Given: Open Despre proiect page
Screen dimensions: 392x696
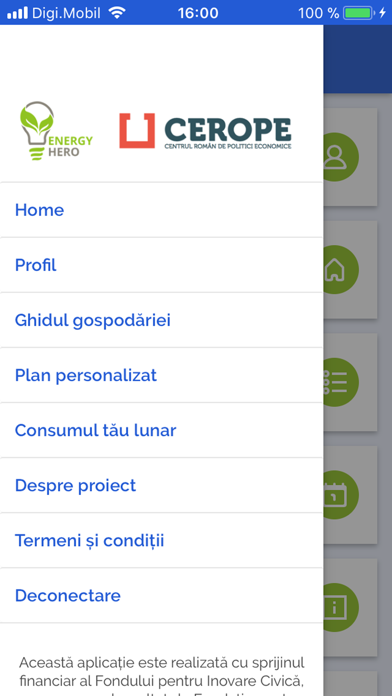Looking at the screenshot, I should [x=162, y=485].
